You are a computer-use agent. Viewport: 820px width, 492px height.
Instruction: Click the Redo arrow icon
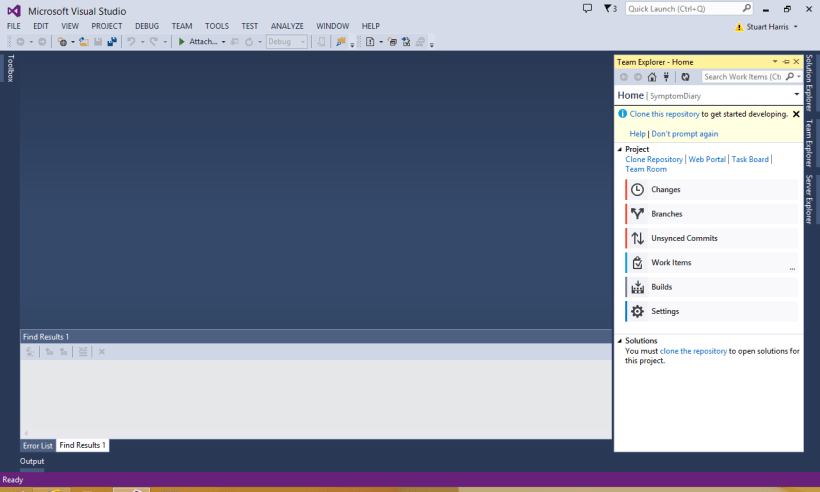tap(154, 42)
